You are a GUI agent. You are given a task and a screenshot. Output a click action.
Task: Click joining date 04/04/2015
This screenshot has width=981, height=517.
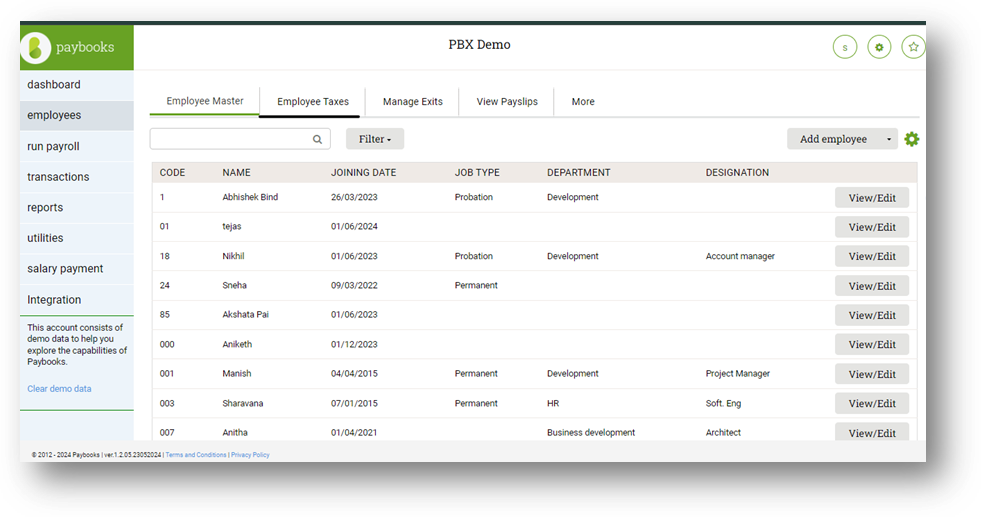pos(354,374)
